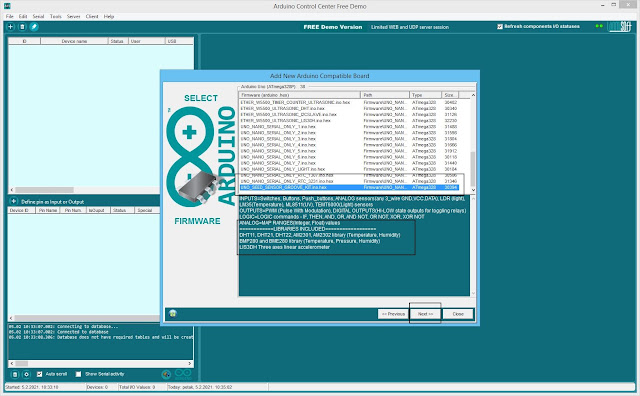Click firmware list scroll down arrow
Image resolution: width=640 pixels, height=396 pixels.
473,190
